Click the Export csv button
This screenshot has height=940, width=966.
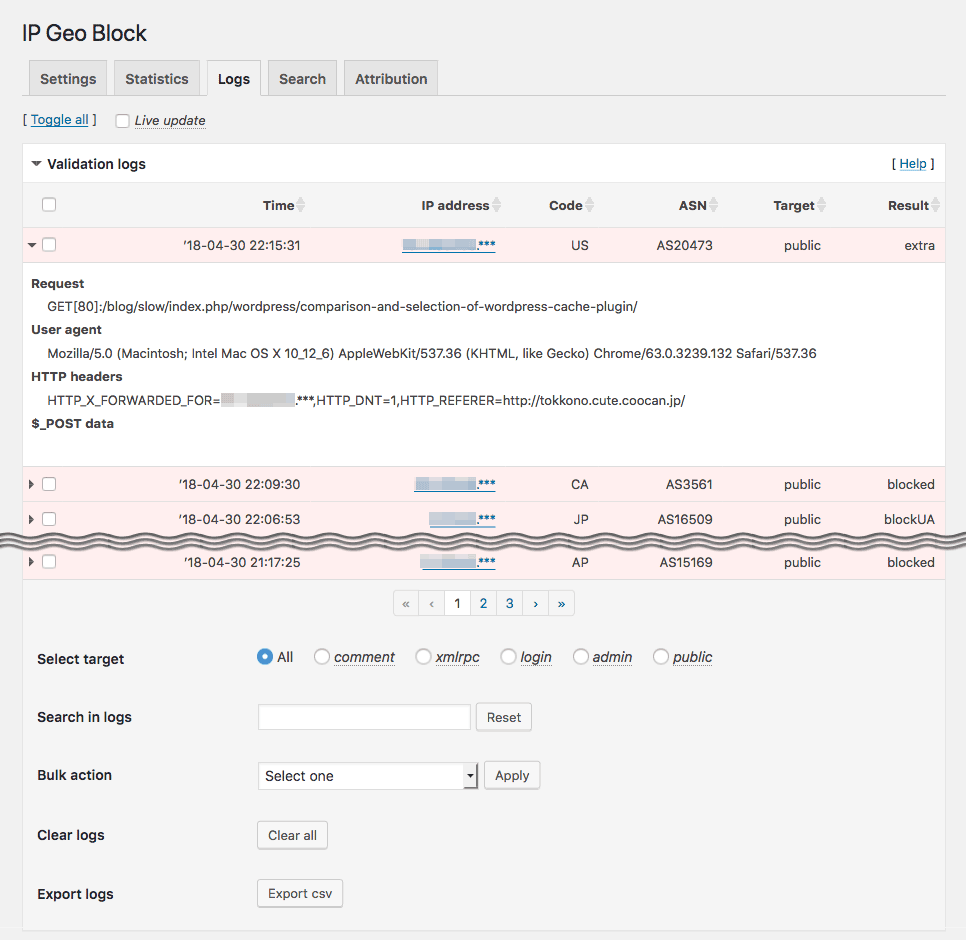click(x=300, y=893)
